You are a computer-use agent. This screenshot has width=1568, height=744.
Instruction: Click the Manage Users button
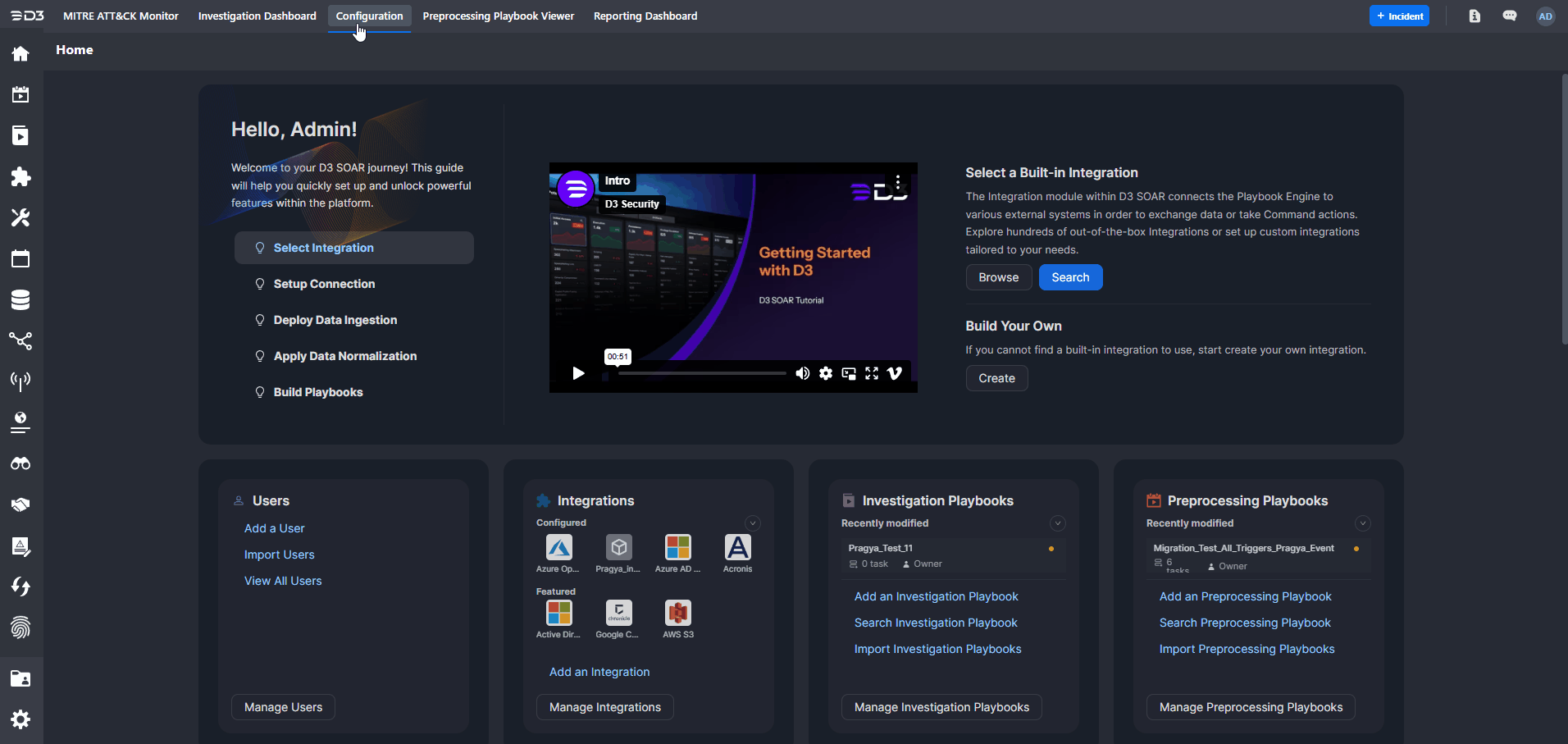click(283, 707)
